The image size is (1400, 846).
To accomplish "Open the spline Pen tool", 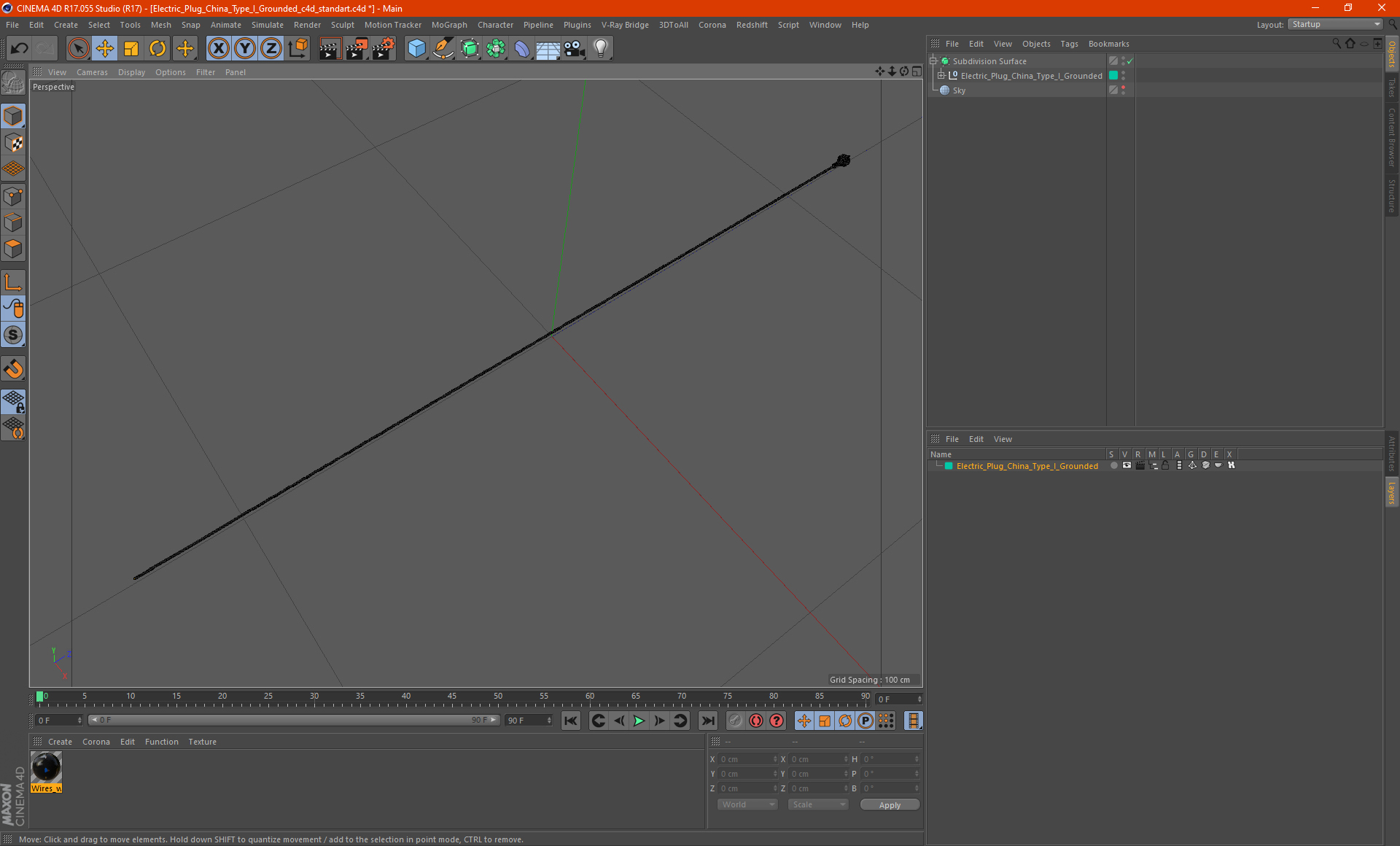I will (x=443, y=49).
